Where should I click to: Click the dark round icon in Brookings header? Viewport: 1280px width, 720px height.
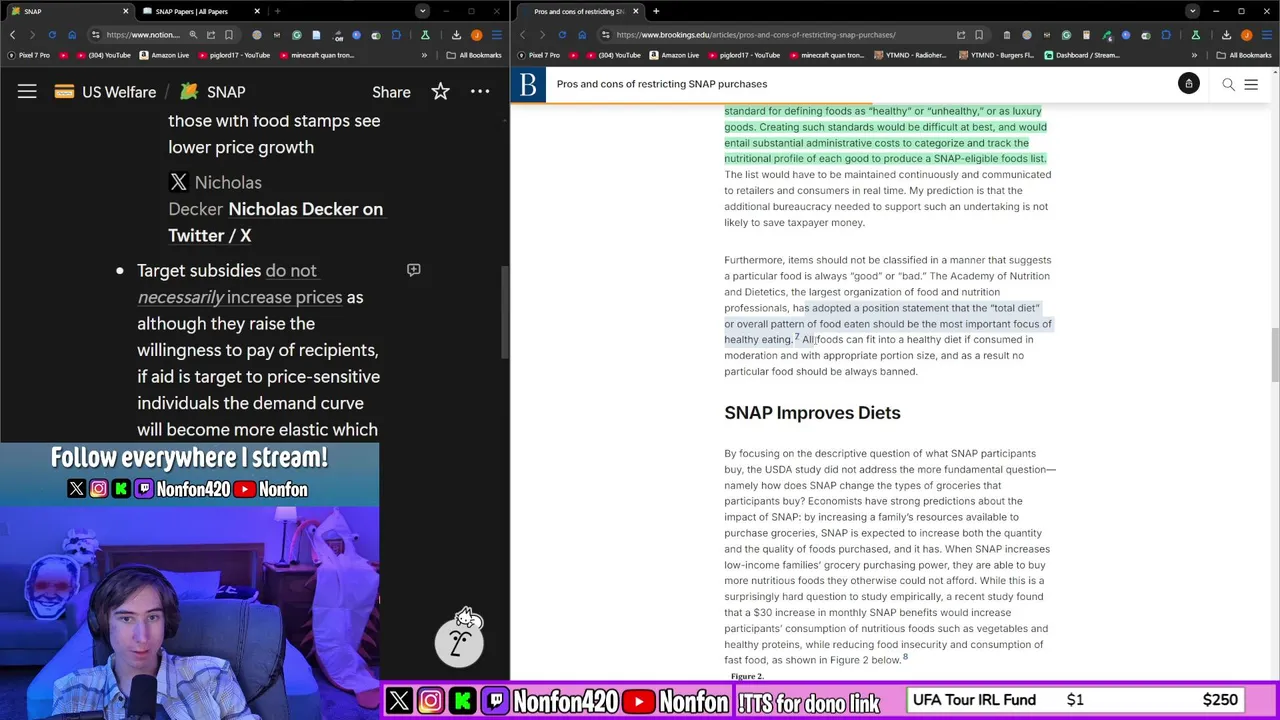(x=1188, y=84)
